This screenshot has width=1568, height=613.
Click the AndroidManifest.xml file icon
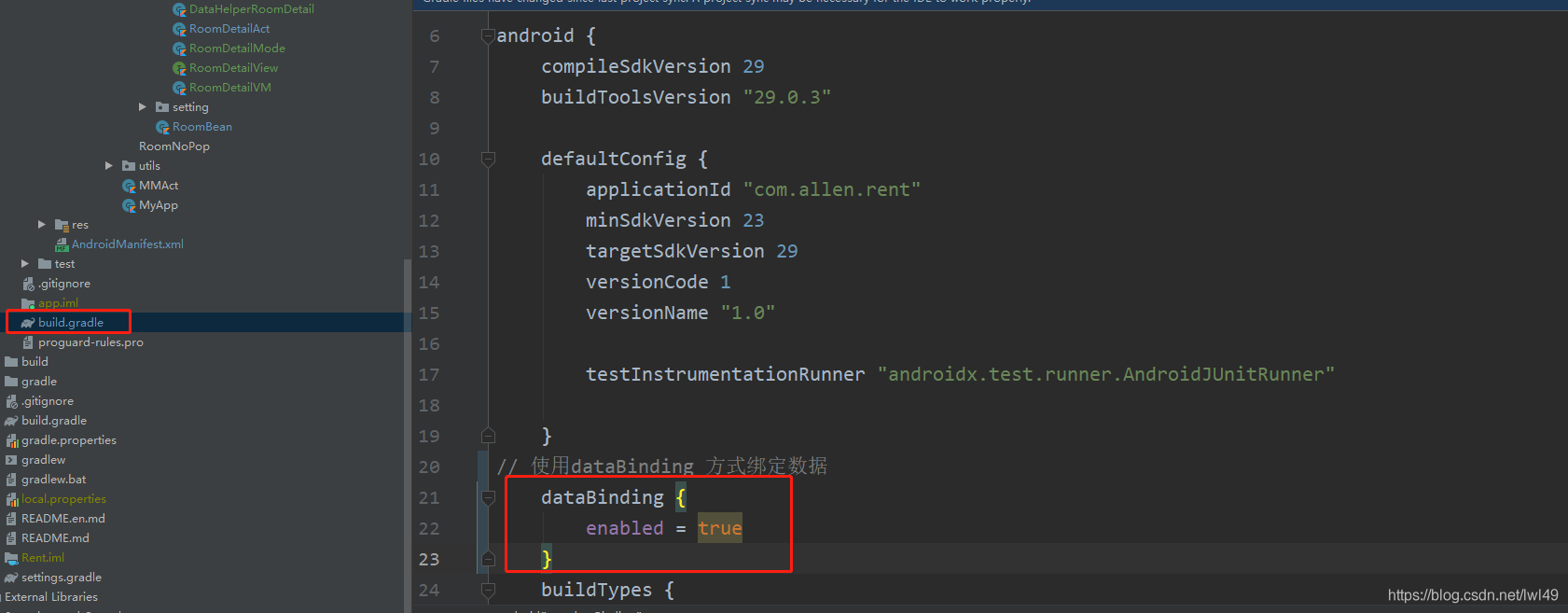click(x=62, y=244)
